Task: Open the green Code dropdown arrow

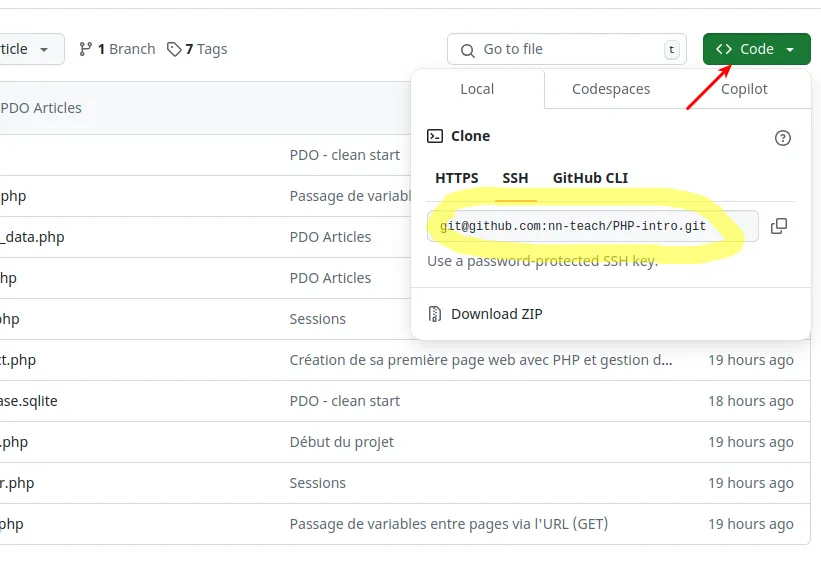Action: coord(790,49)
